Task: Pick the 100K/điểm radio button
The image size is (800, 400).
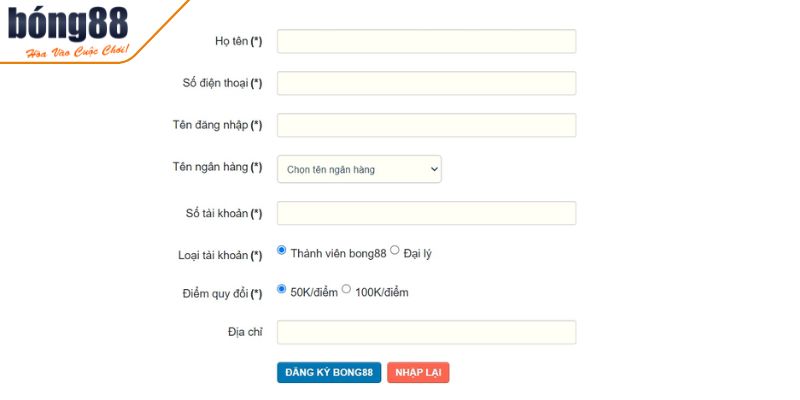Action: (347, 289)
